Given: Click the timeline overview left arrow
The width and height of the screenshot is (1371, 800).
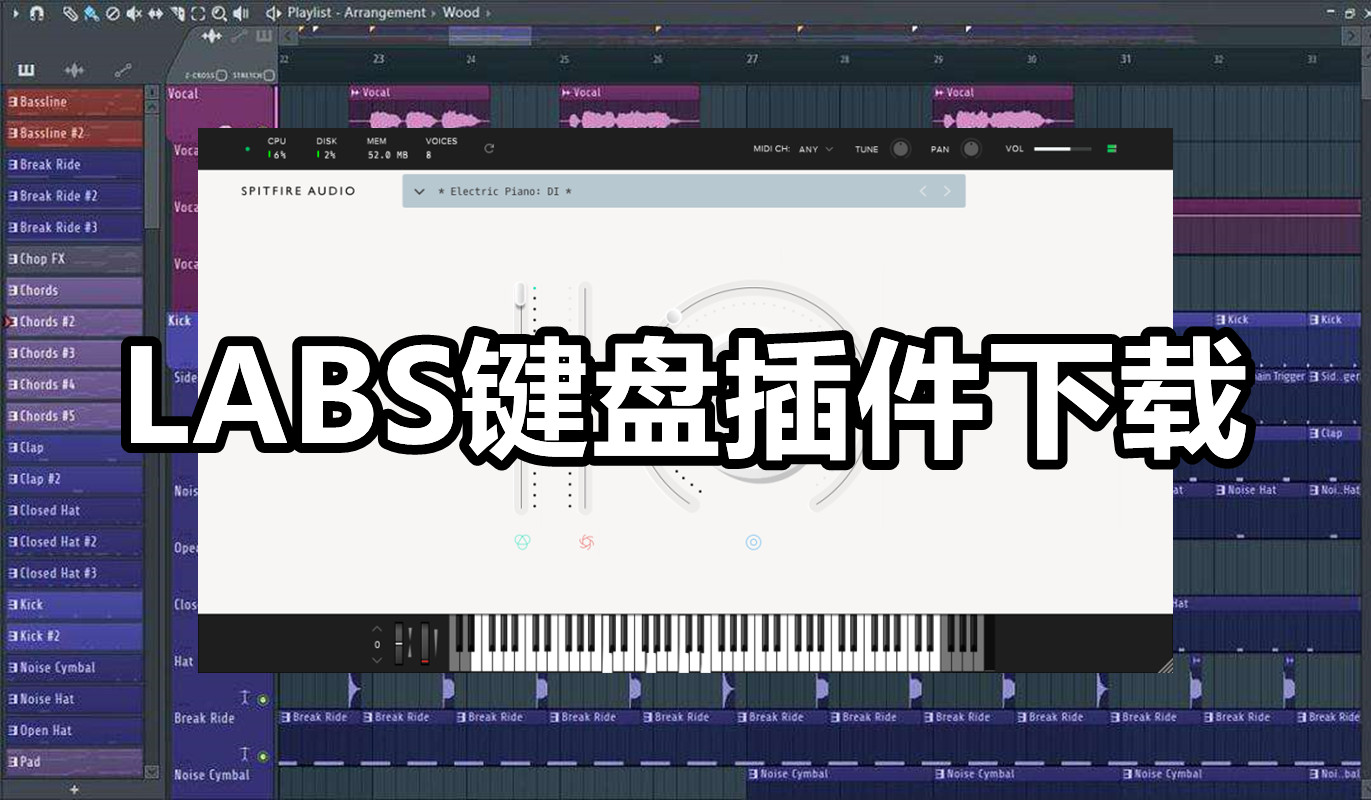Looking at the screenshot, I should pos(288,36).
